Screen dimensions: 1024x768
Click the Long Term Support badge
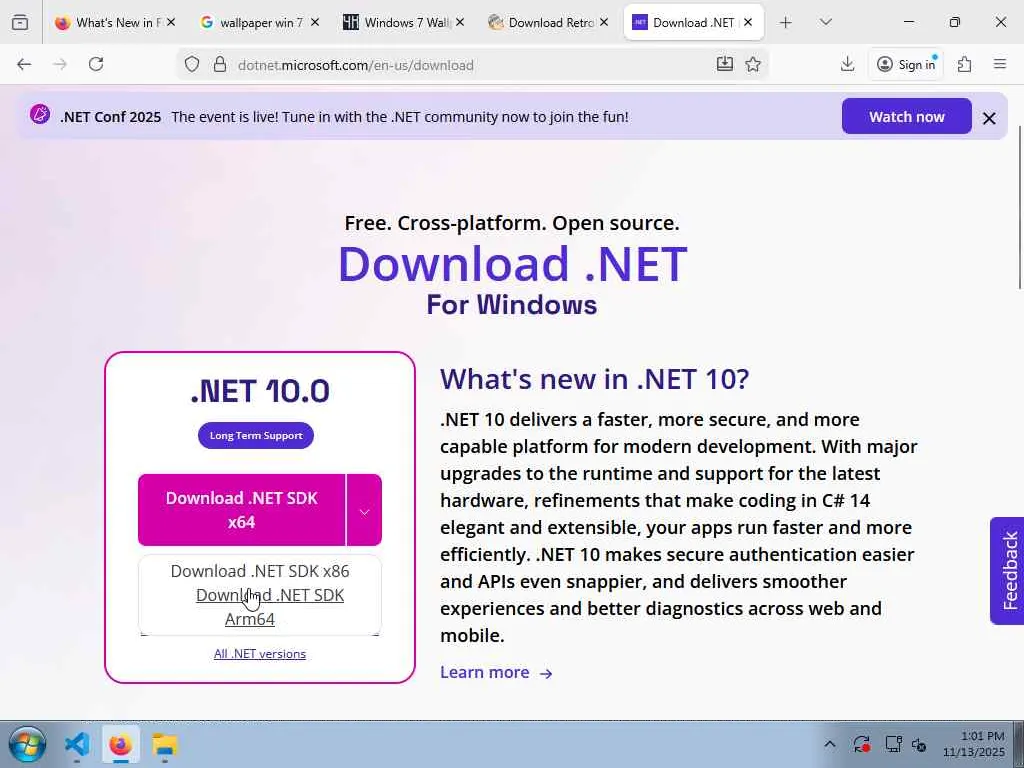point(256,436)
